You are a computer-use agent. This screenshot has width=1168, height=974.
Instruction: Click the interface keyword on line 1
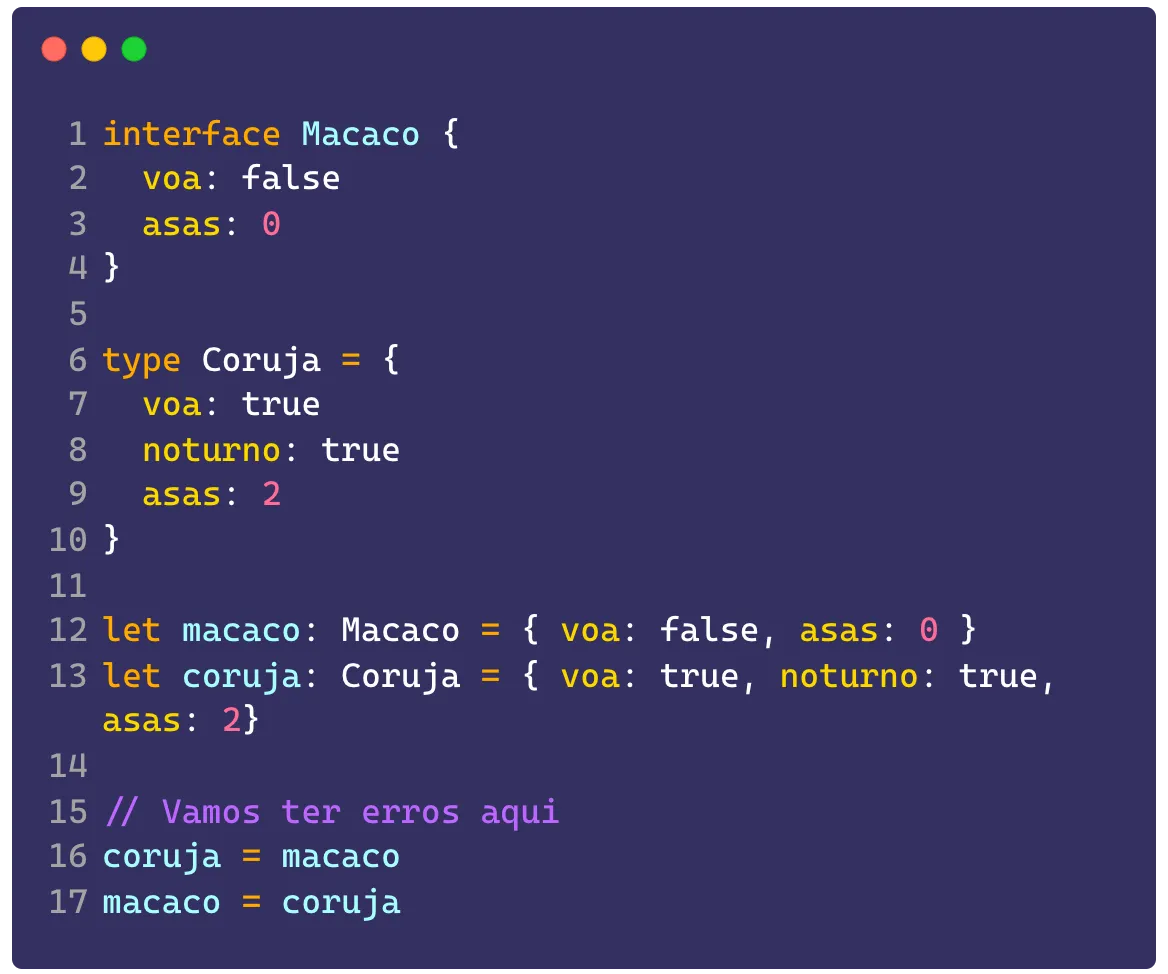tap(191, 135)
